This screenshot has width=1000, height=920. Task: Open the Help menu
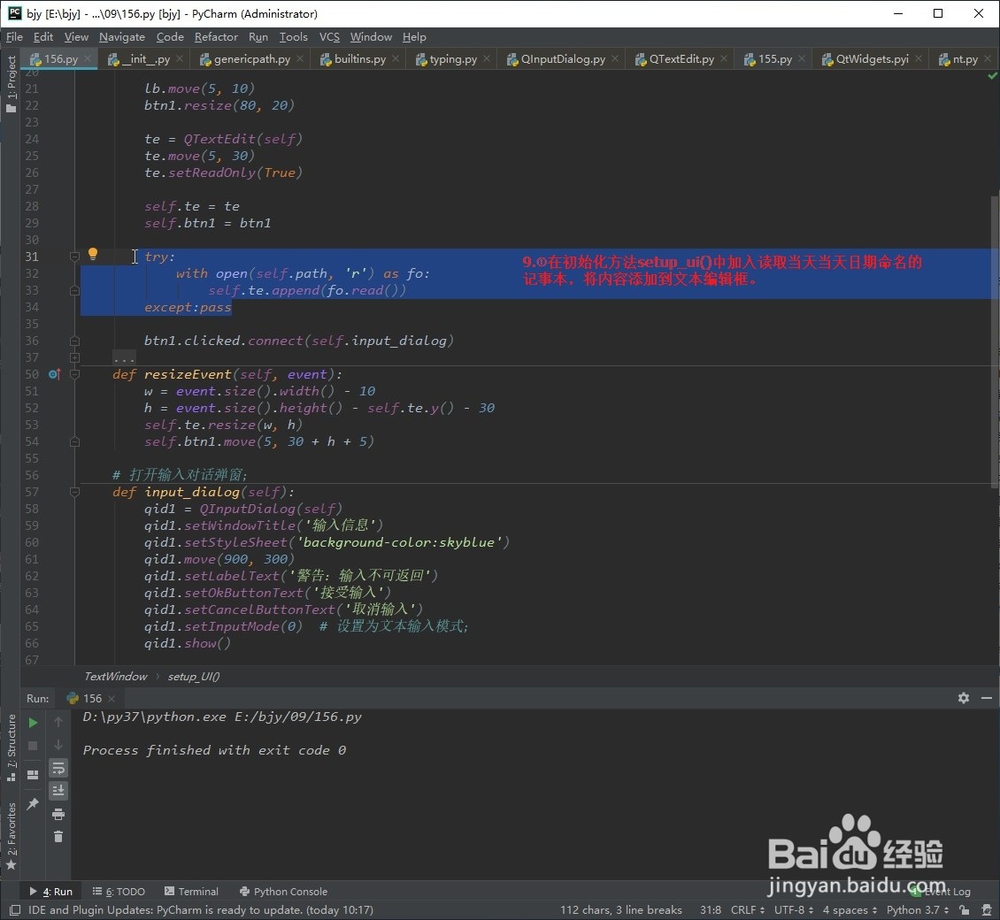click(414, 37)
